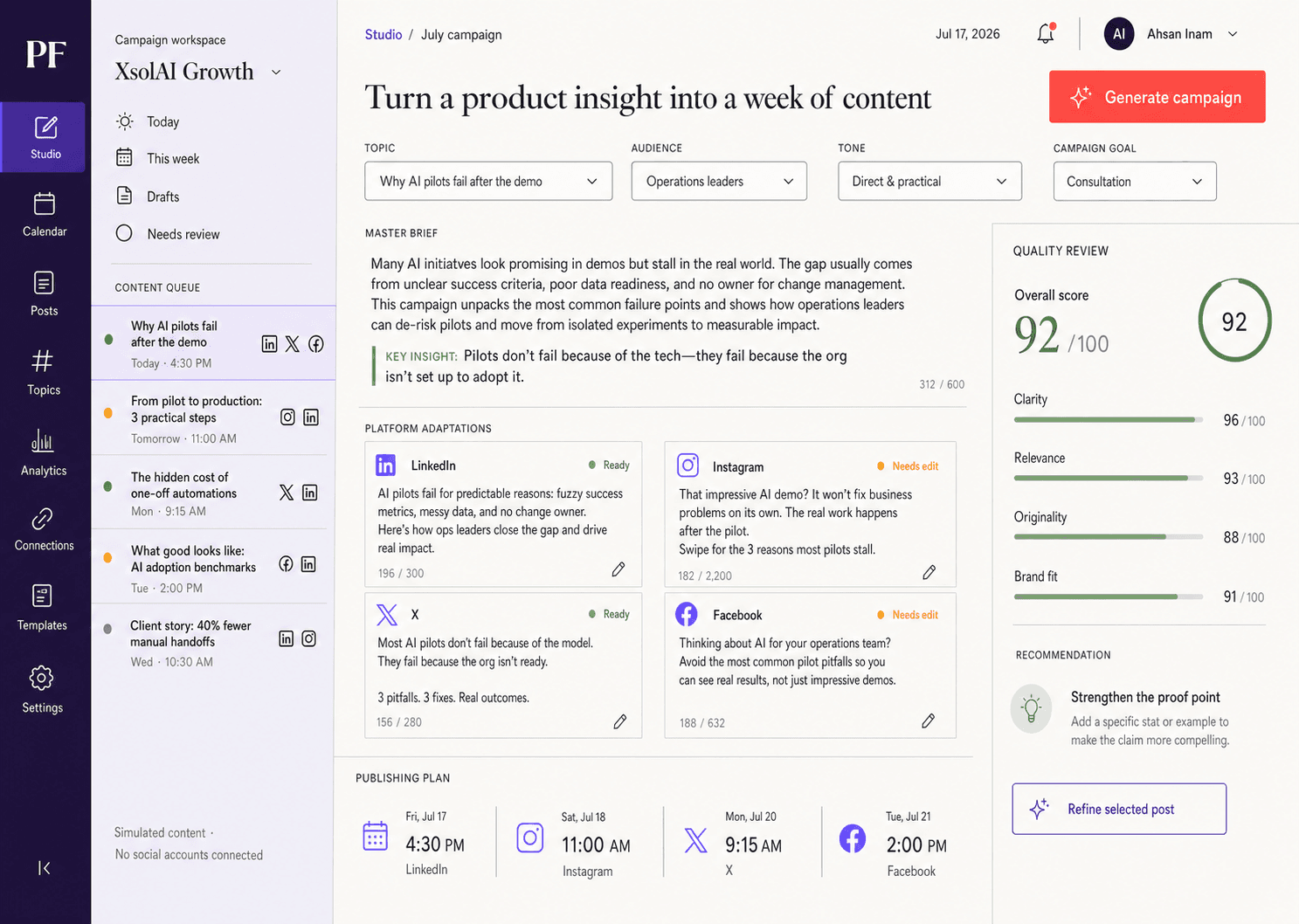This screenshot has height=924, width=1299.
Task: Click the circular 92 overall score gauge
Action: click(1234, 321)
